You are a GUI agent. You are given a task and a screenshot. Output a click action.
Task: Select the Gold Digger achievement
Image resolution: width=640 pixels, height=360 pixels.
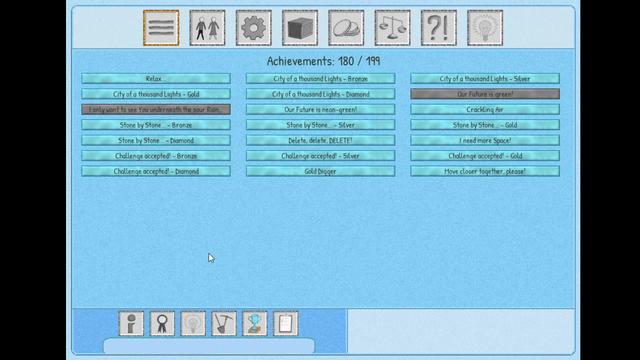point(320,171)
